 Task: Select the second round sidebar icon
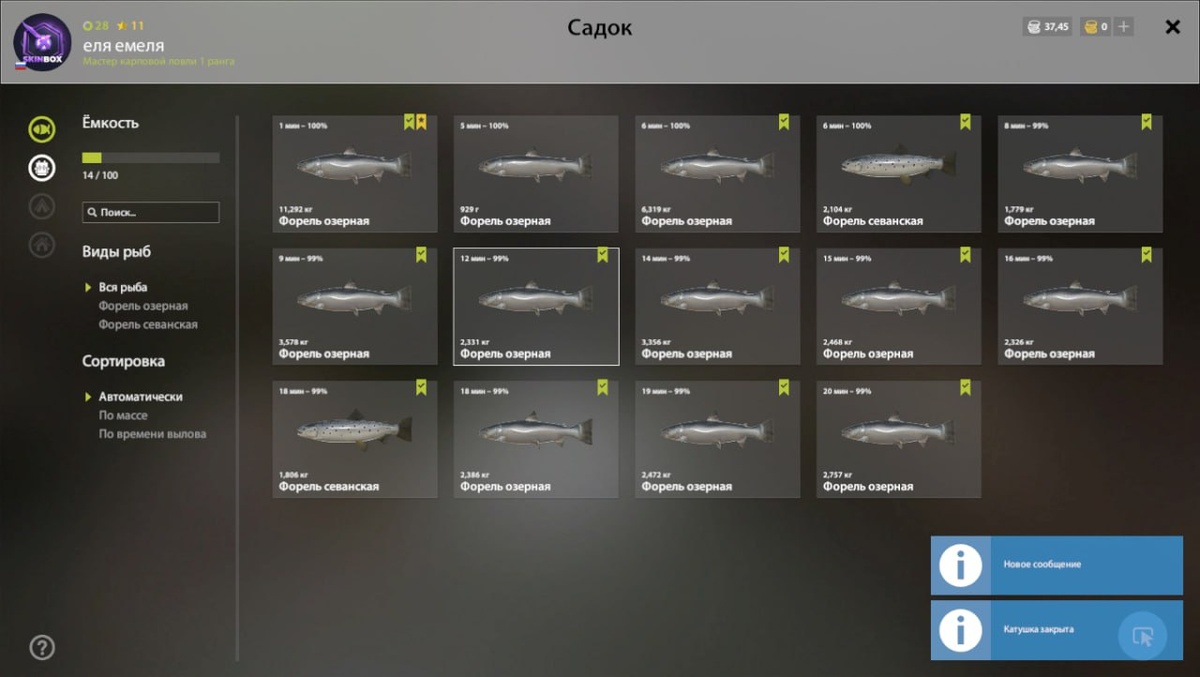coord(41,168)
